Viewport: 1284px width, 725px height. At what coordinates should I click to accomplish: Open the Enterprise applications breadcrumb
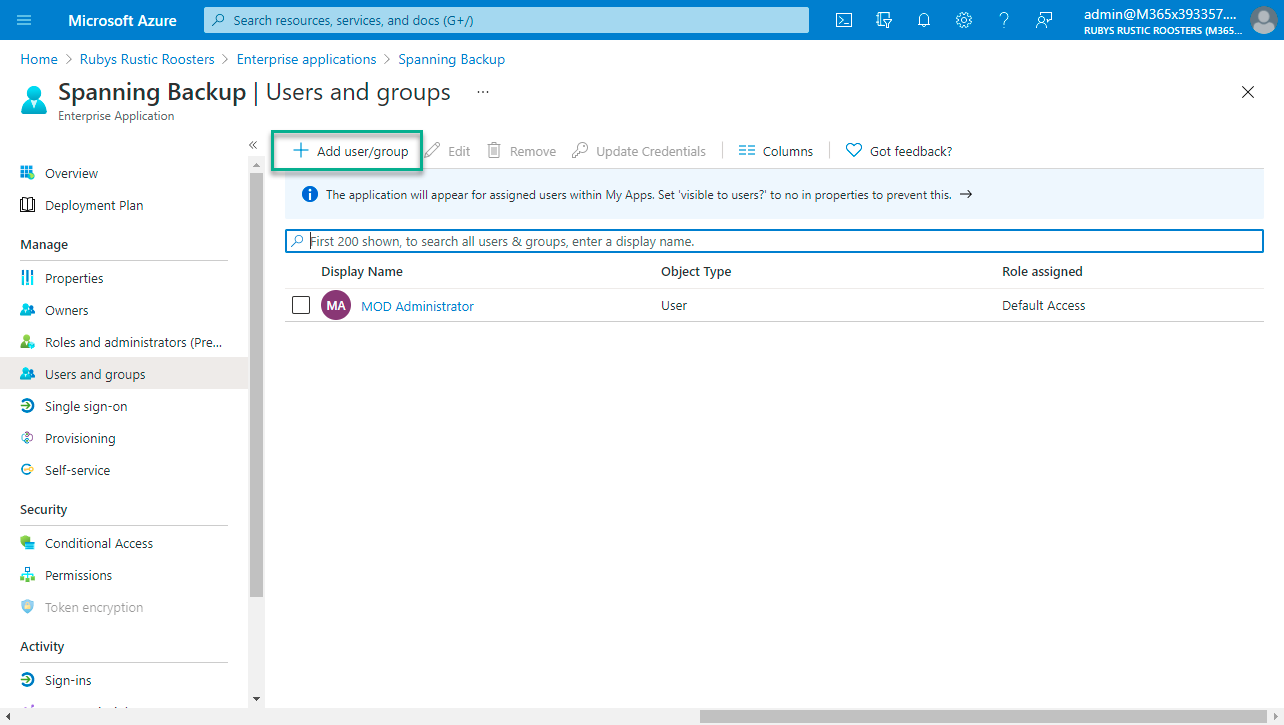point(306,59)
